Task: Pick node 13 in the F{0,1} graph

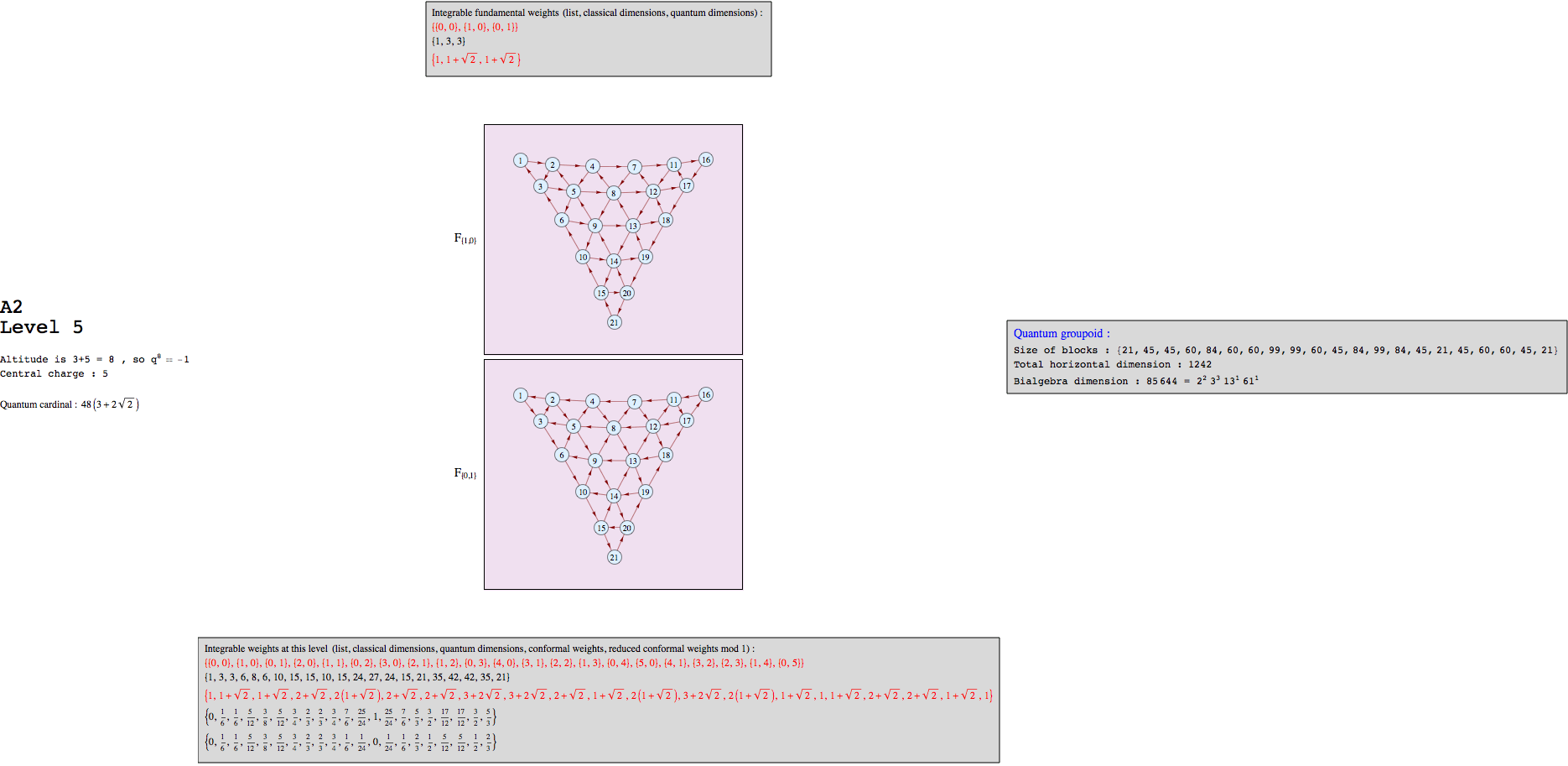Action: [x=633, y=461]
